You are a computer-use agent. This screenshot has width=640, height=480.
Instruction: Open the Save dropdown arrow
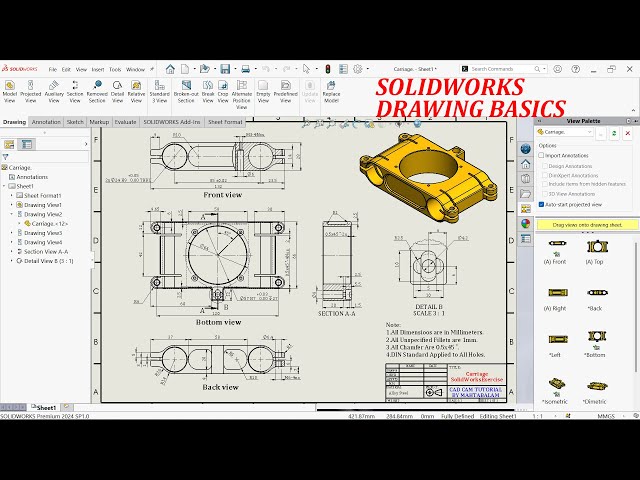(236, 69)
